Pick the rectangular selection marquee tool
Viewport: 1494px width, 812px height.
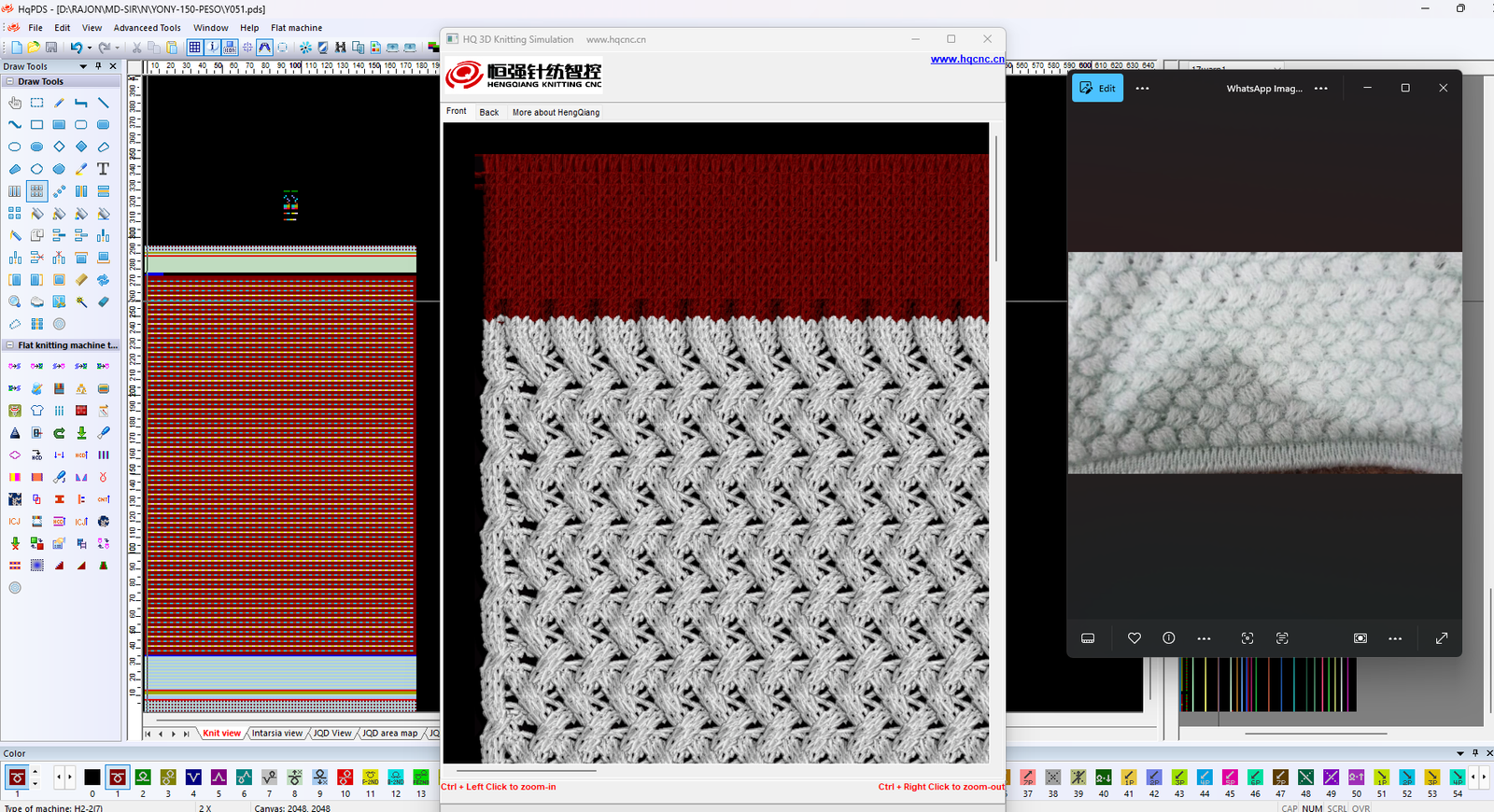tap(36, 103)
